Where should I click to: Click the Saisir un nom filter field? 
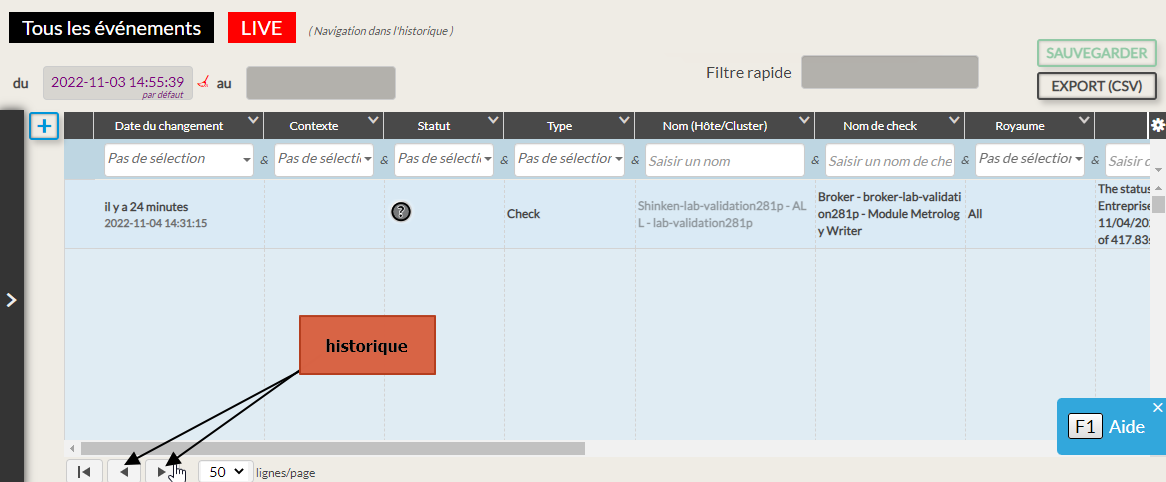pos(724,160)
